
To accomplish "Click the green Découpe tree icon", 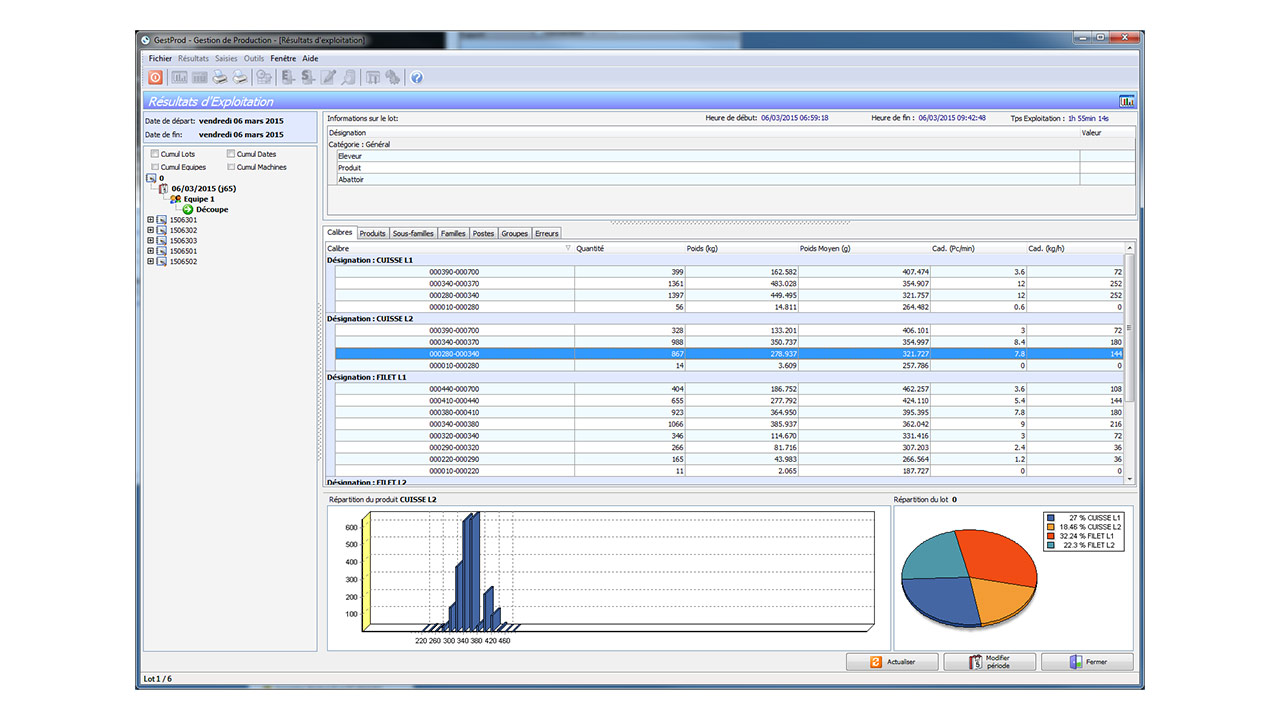I will click(188, 209).
